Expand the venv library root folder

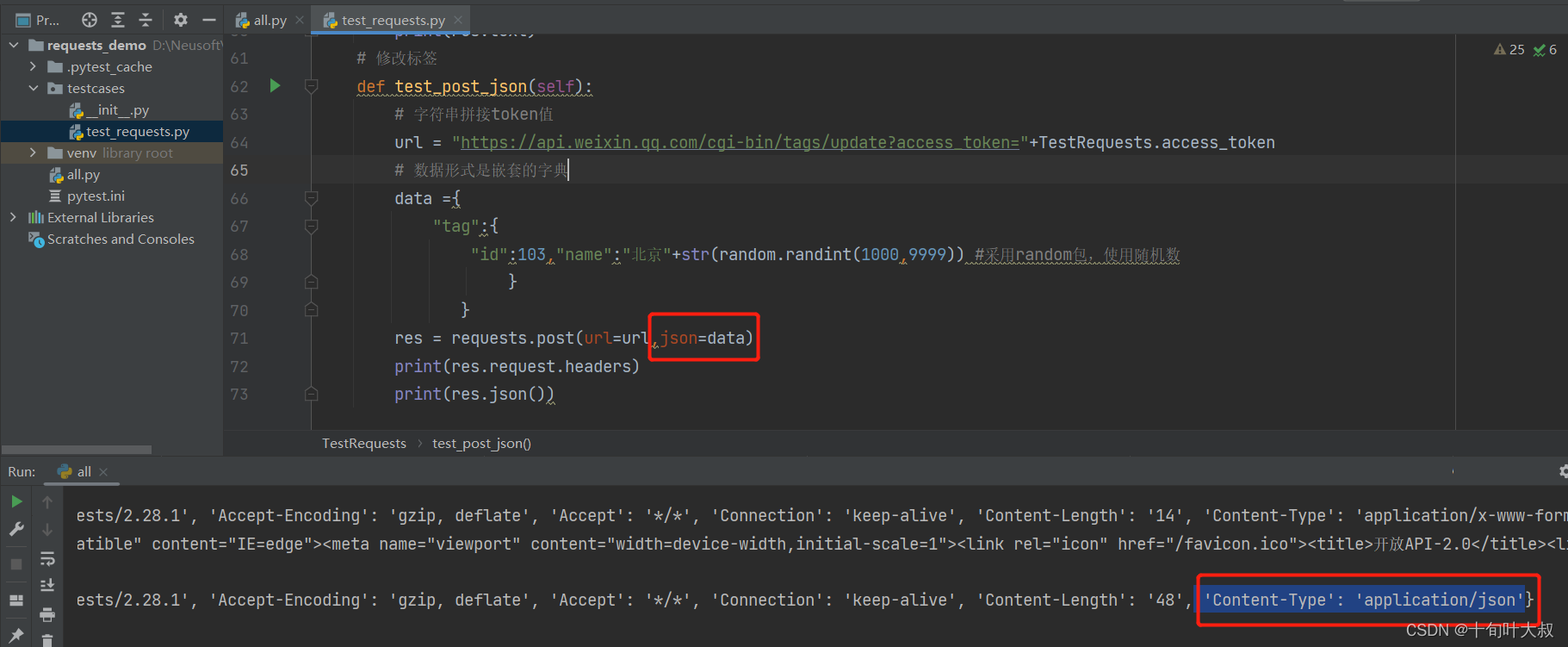tap(33, 152)
